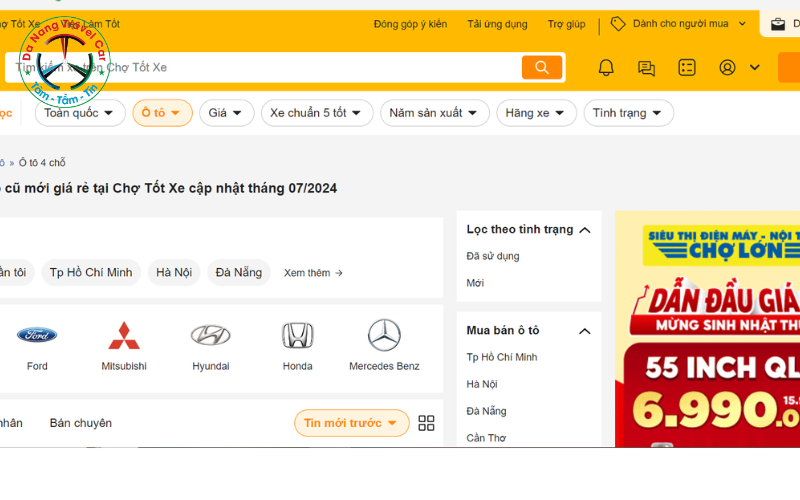Click the orange search magnifier button
The height and width of the screenshot is (500, 800).
[x=541, y=67]
